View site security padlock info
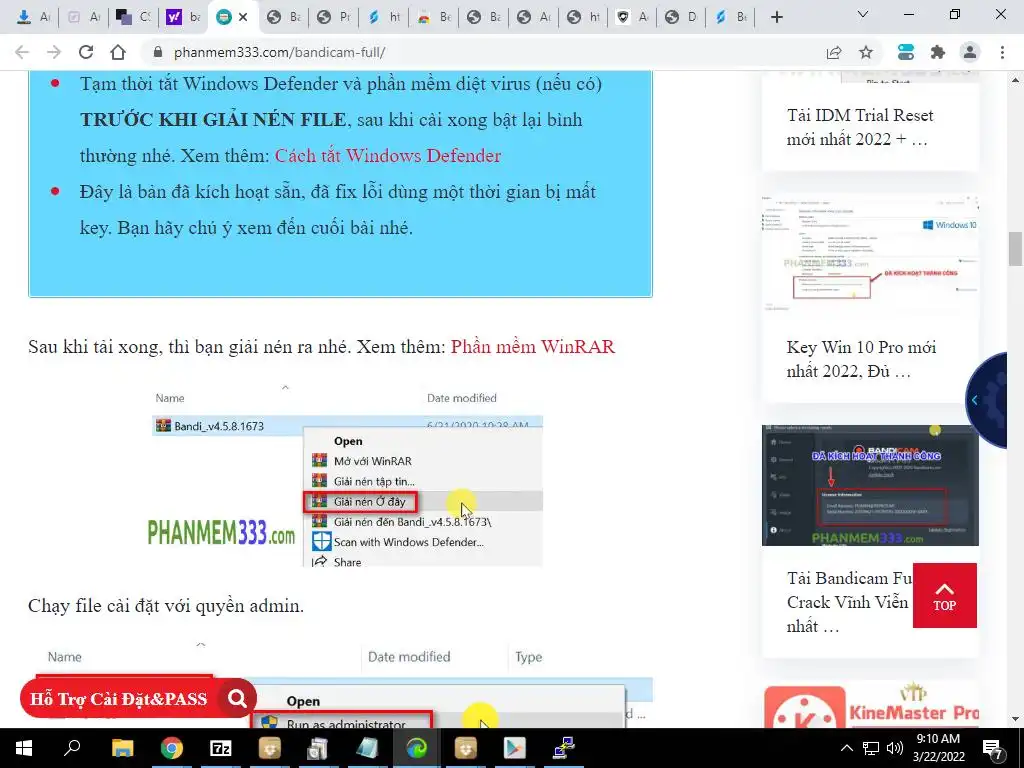Image resolution: width=1024 pixels, height=768 pixels. pyautogui.click(x=157, y=52)
